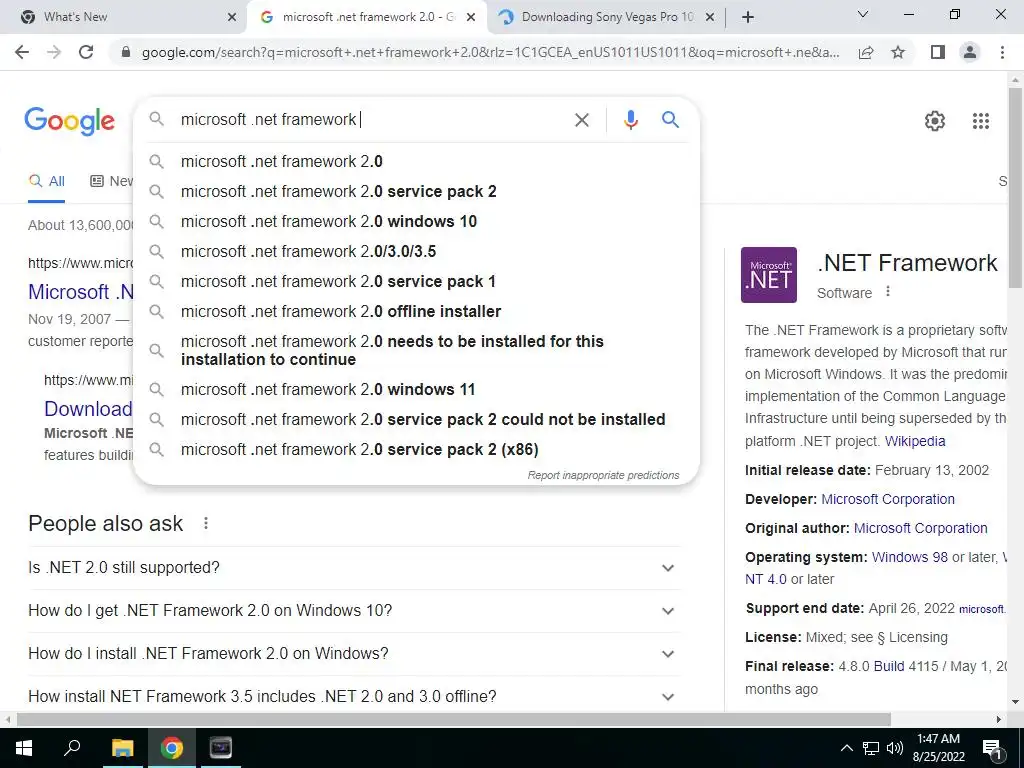Screen dimensions: 1024x768
Task: Open Windows Start menu
Action: coord(23,748)
